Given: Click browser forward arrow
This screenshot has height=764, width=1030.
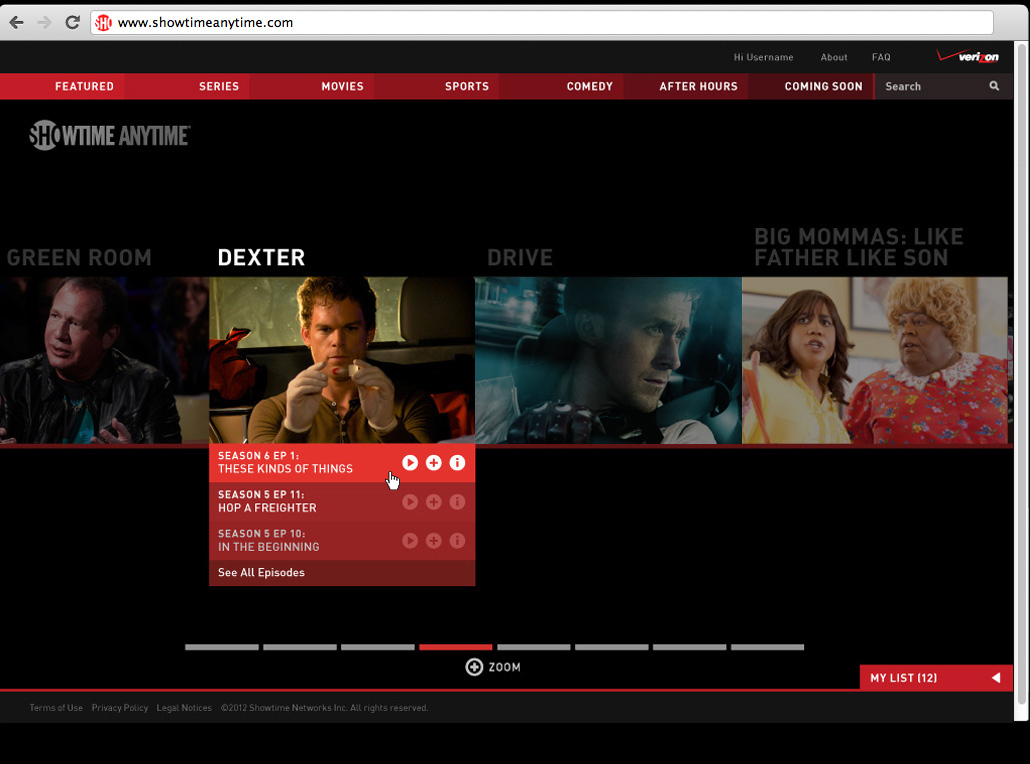Looking at the screenshot, I should tap(44, 22).
